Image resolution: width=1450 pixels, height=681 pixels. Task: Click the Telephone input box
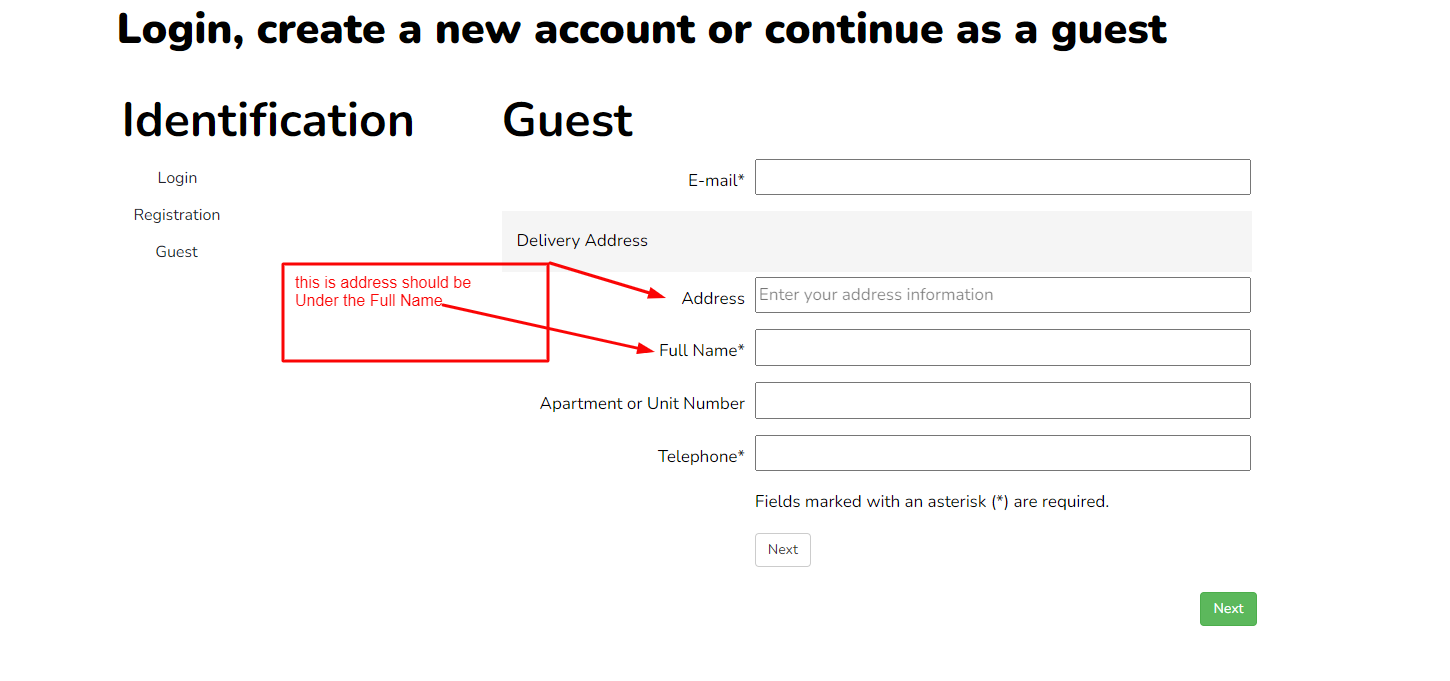click(1002, 453)
